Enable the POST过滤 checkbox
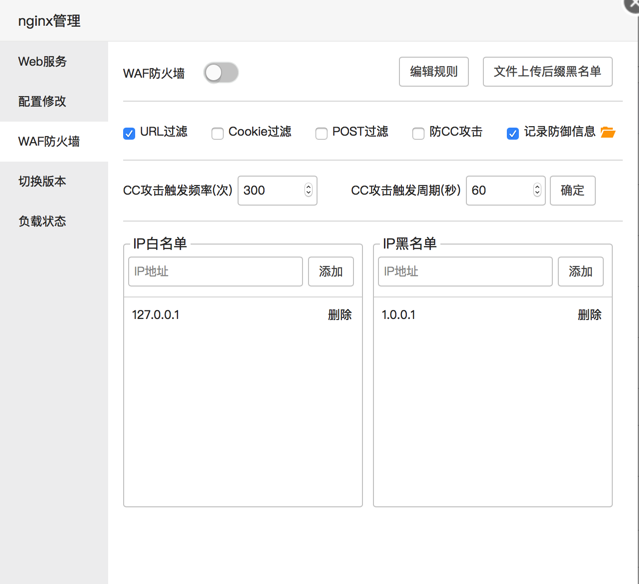This screenshot has height=584, width=639. click(321, 133)
